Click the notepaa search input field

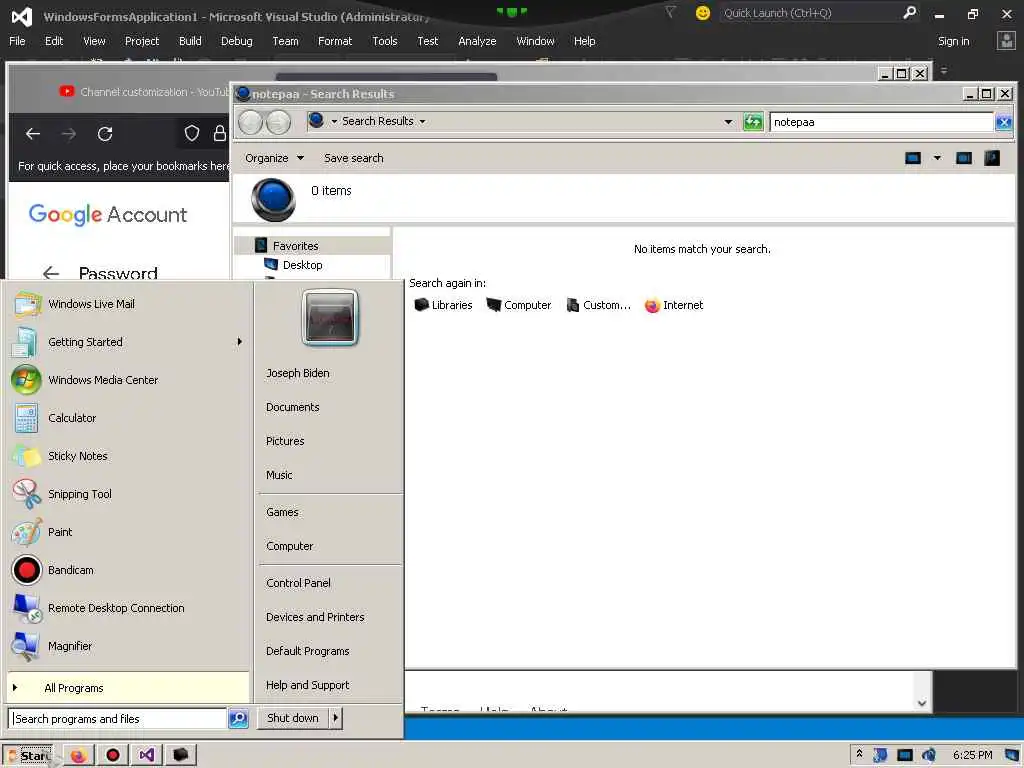[881, 122]
